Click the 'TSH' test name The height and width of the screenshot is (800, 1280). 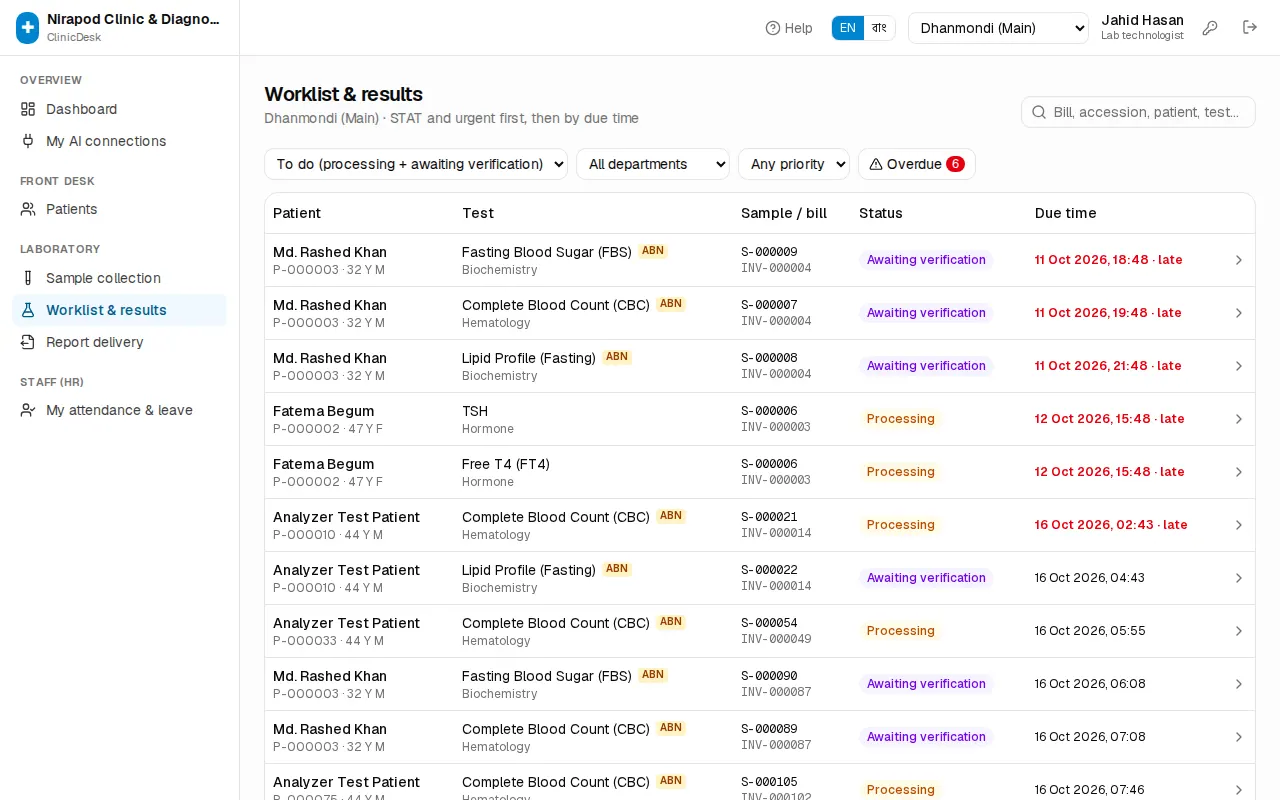[x=475, y=411]
